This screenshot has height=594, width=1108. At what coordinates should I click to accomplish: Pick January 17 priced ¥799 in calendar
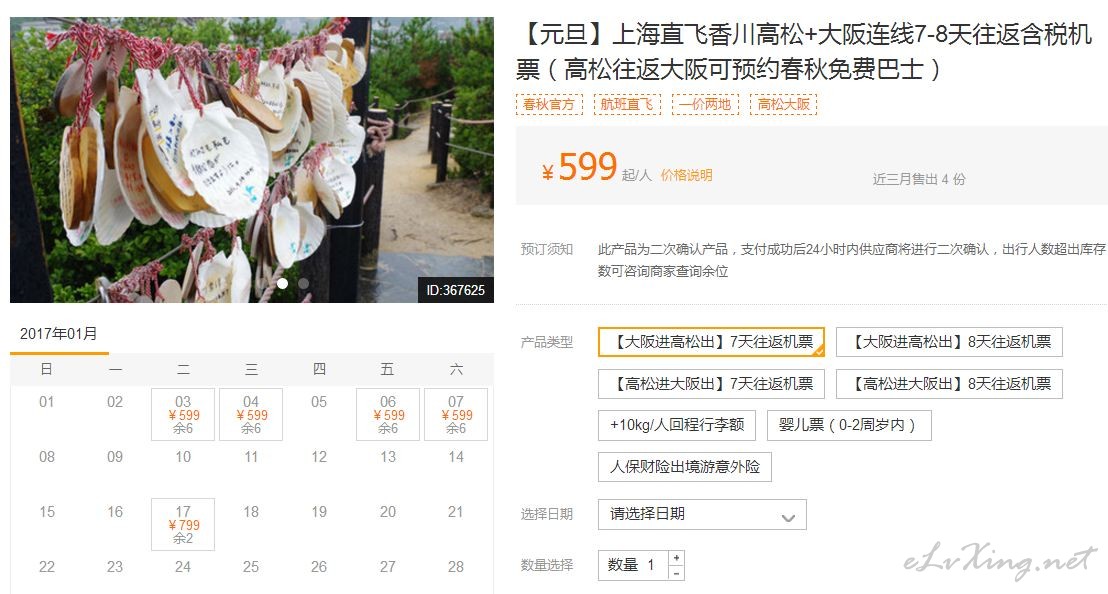(x=183, y=524)
